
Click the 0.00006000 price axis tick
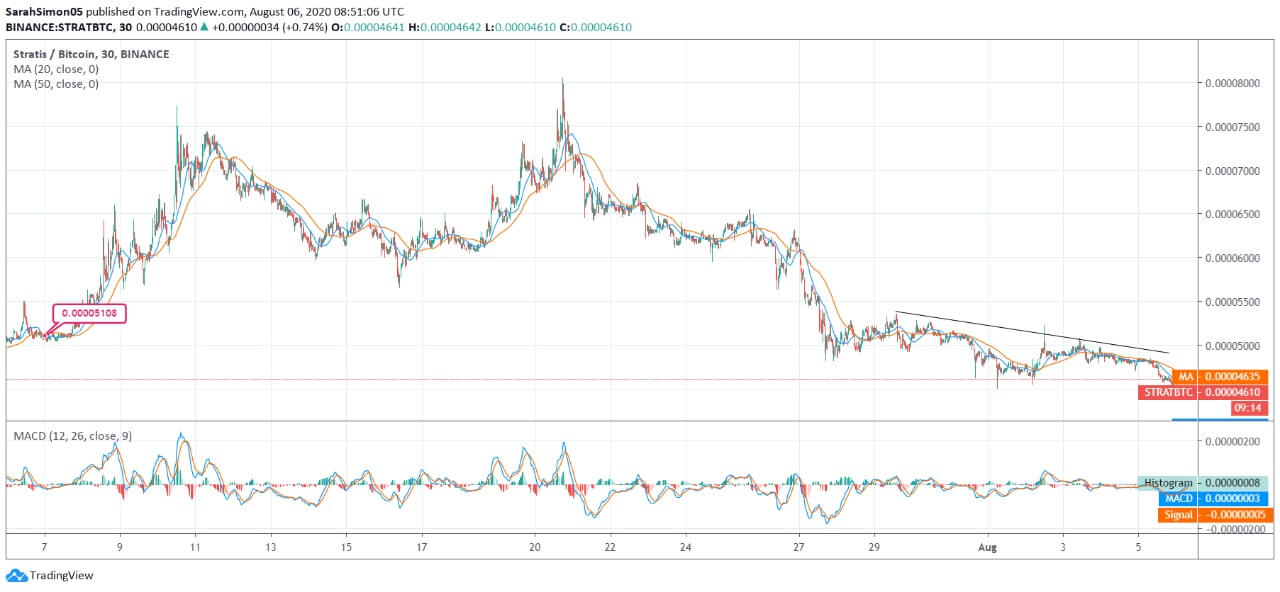1231,258
